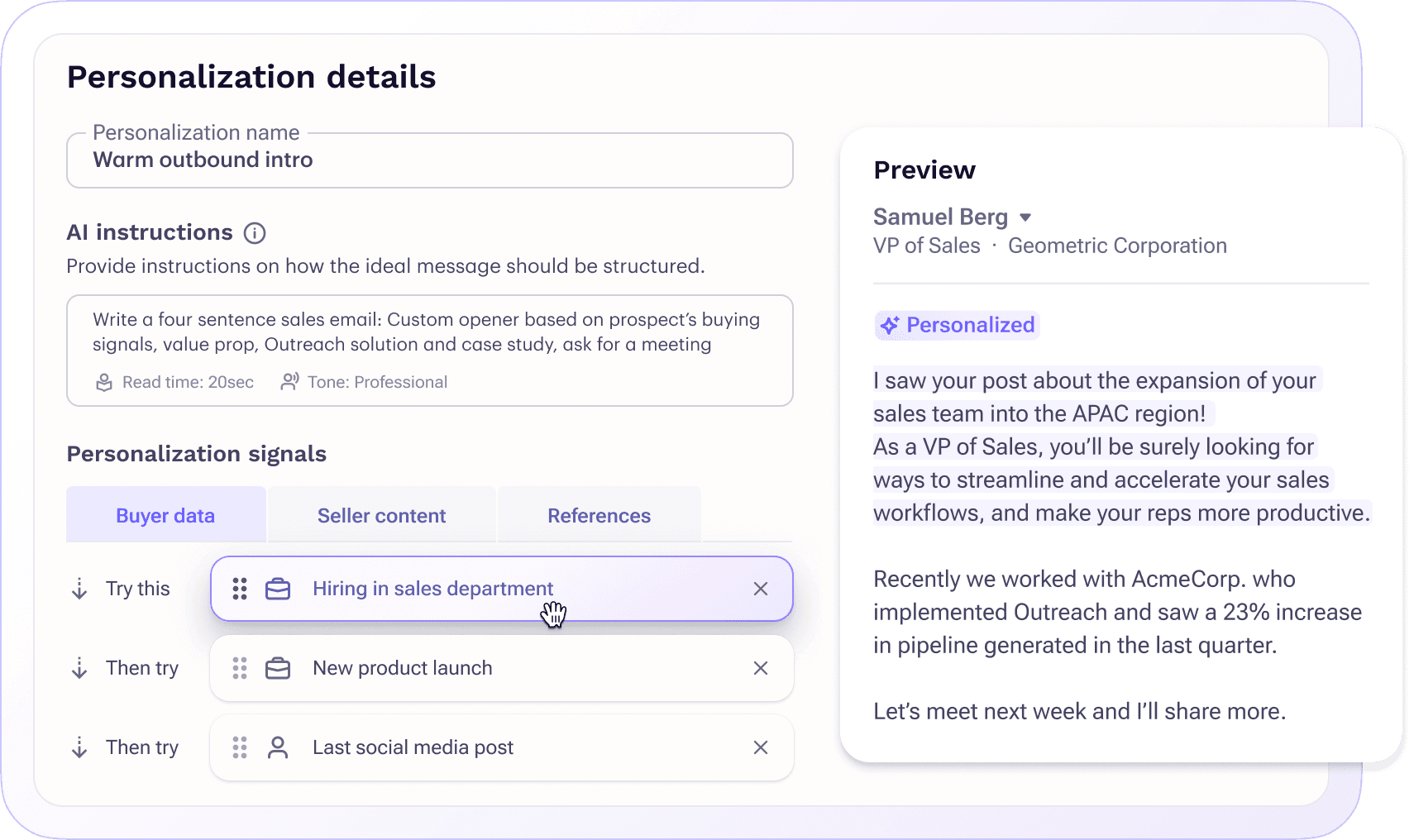Click the read time icon in instructions box
This screenshot has width=1414, height=840.
[103, 382]
